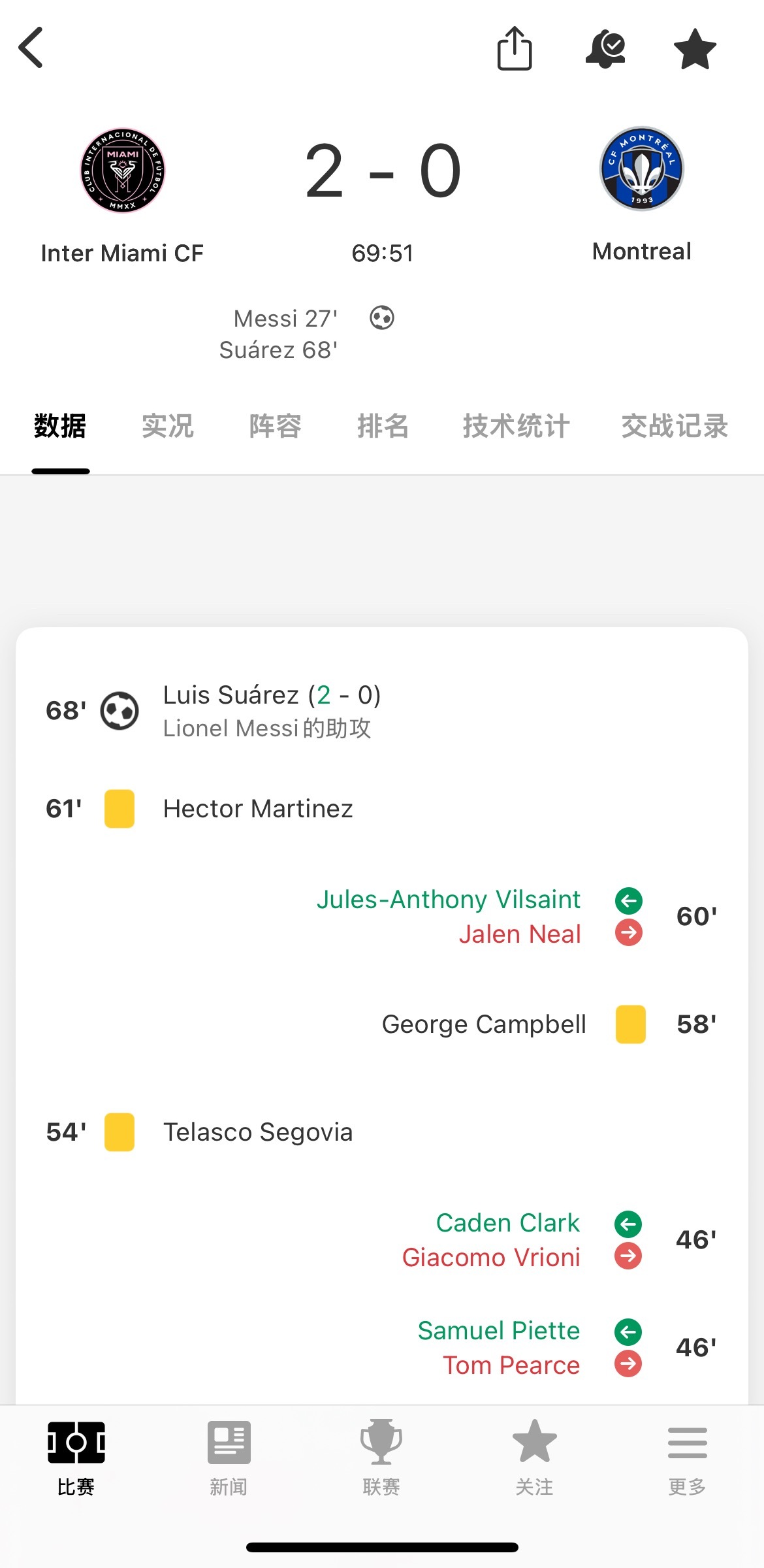This screenshot has height=1568, width=764.
Task: Open Inter Miami CF team crest
Action: coord(123,170)
